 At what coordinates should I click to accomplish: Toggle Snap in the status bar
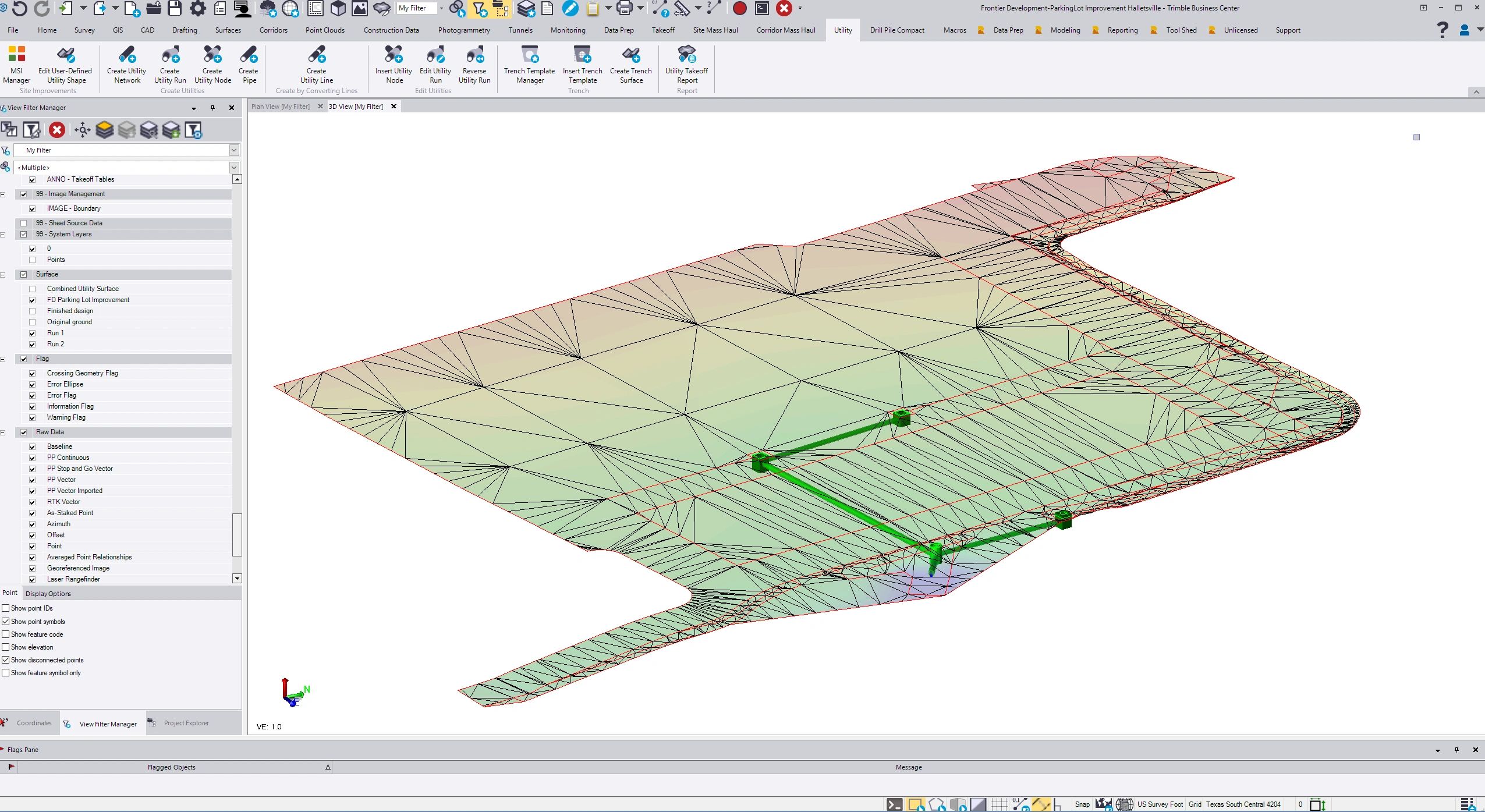tap(1082, 804)
